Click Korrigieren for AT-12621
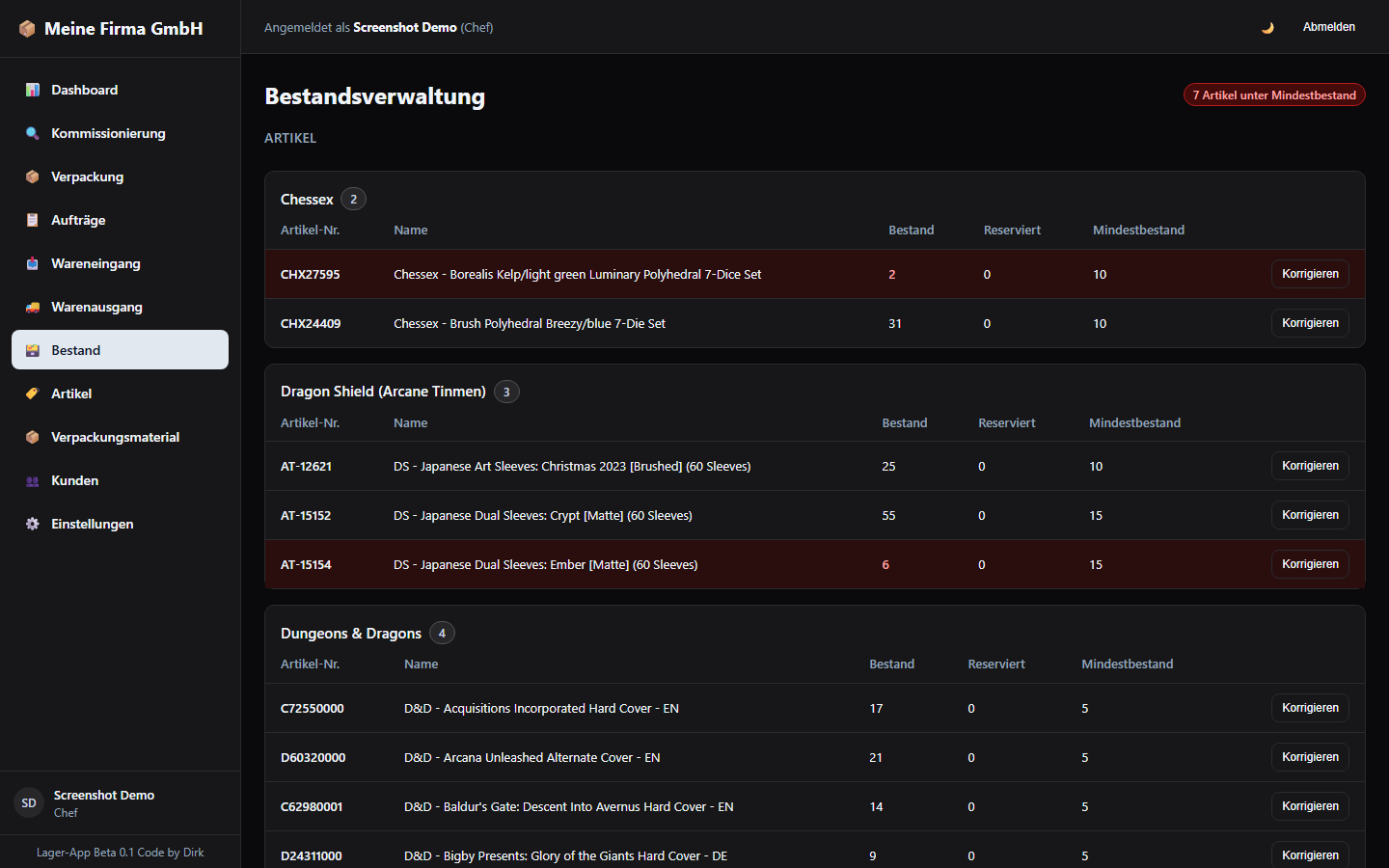Screen dimensions: 1389x868 (x=1310, y=466)
